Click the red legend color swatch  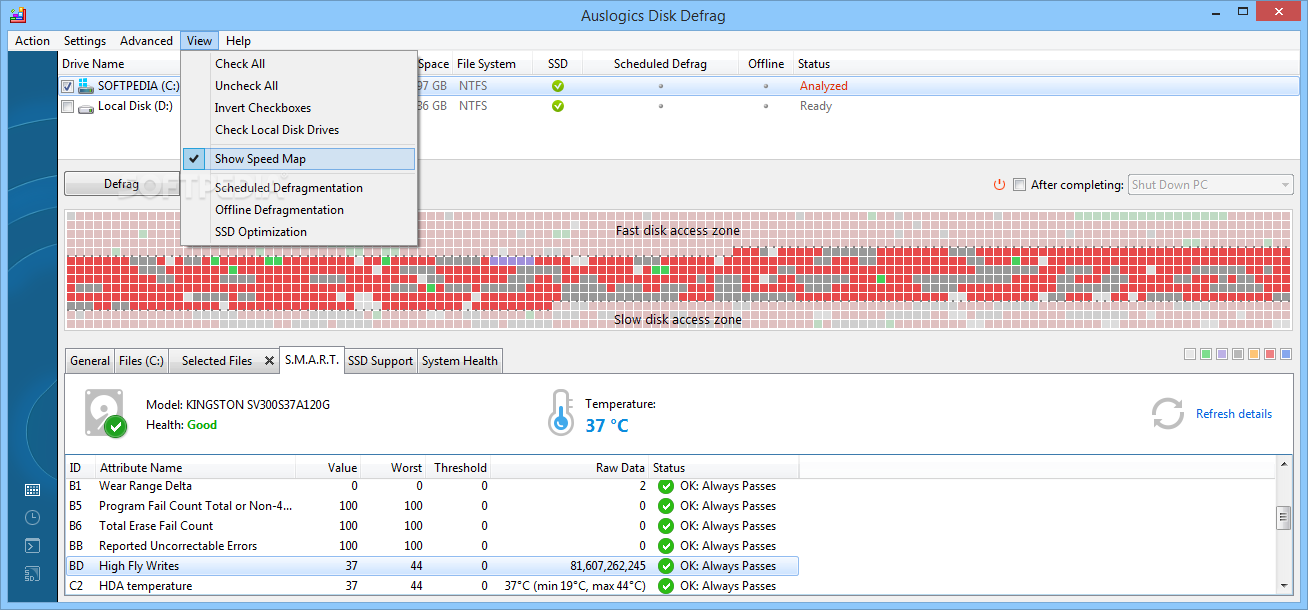pos(1270,354)
